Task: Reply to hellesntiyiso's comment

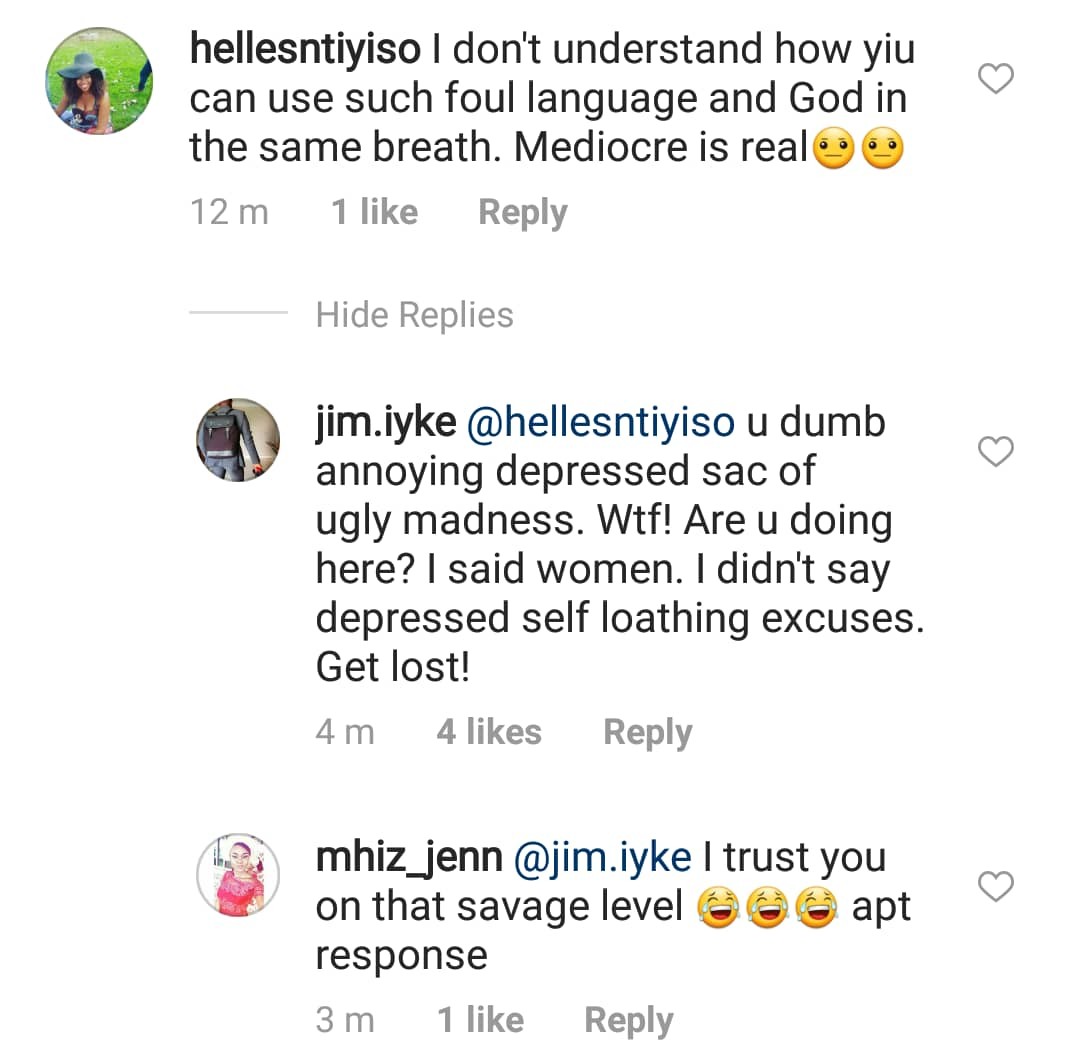Action: point(522,212)
